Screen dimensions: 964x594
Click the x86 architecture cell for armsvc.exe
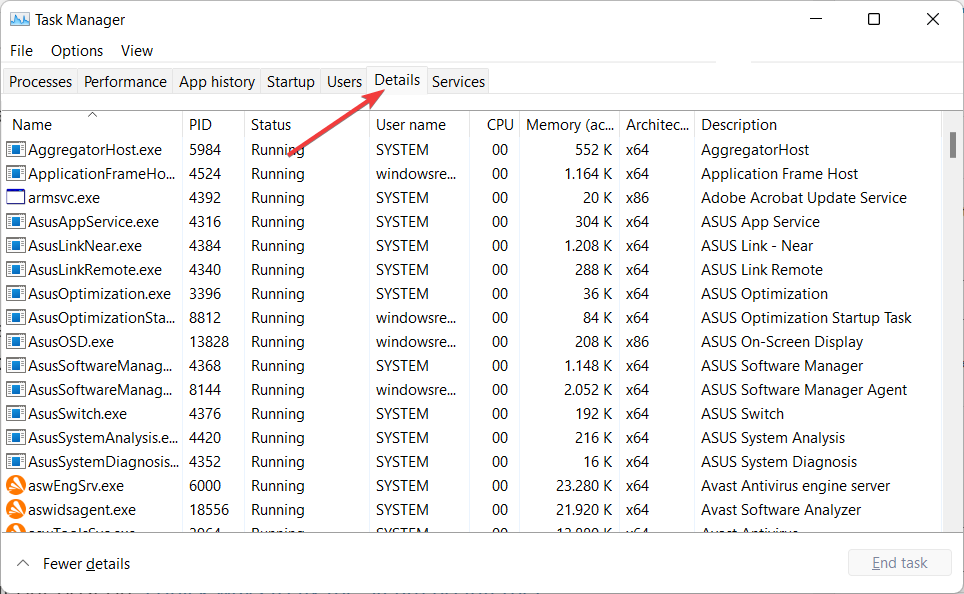coord(638,197)
